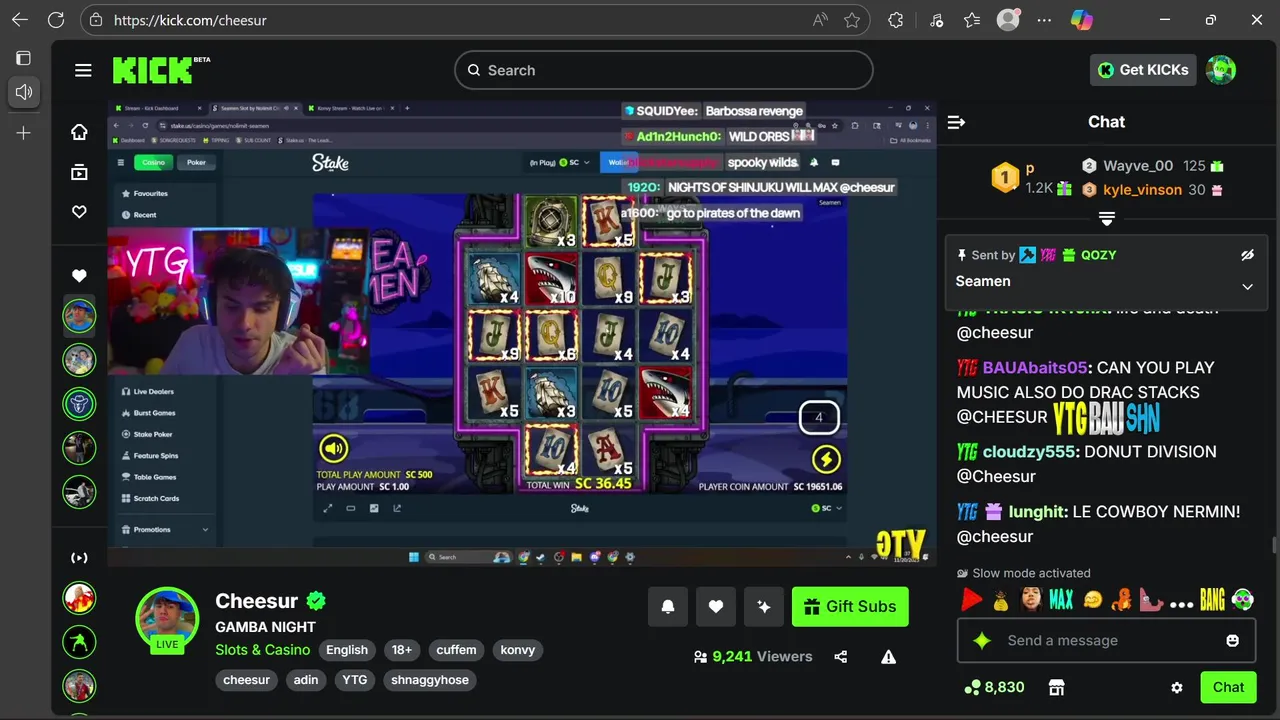
Task: Open browser Favorites list icon
Action: (x=972, y=20)
